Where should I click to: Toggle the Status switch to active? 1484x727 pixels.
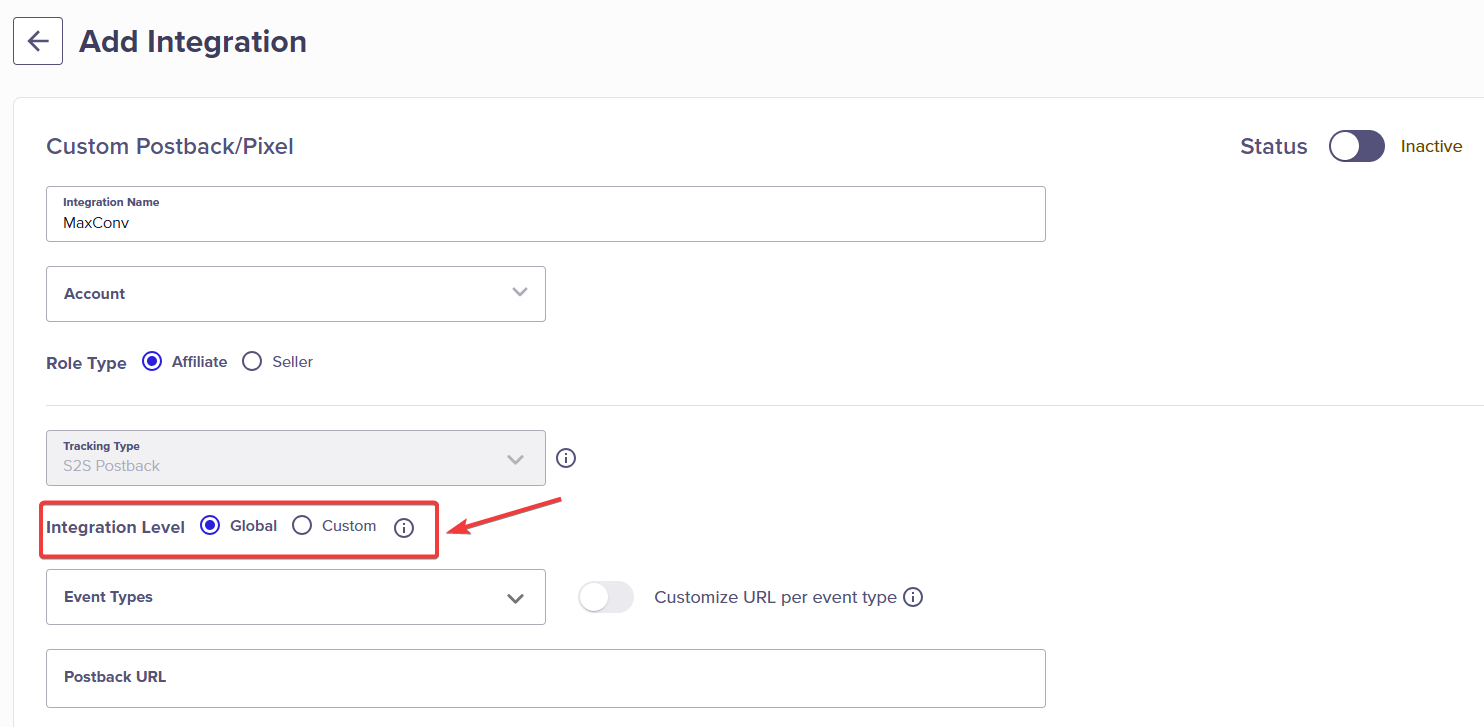(x=1356, y=146)
